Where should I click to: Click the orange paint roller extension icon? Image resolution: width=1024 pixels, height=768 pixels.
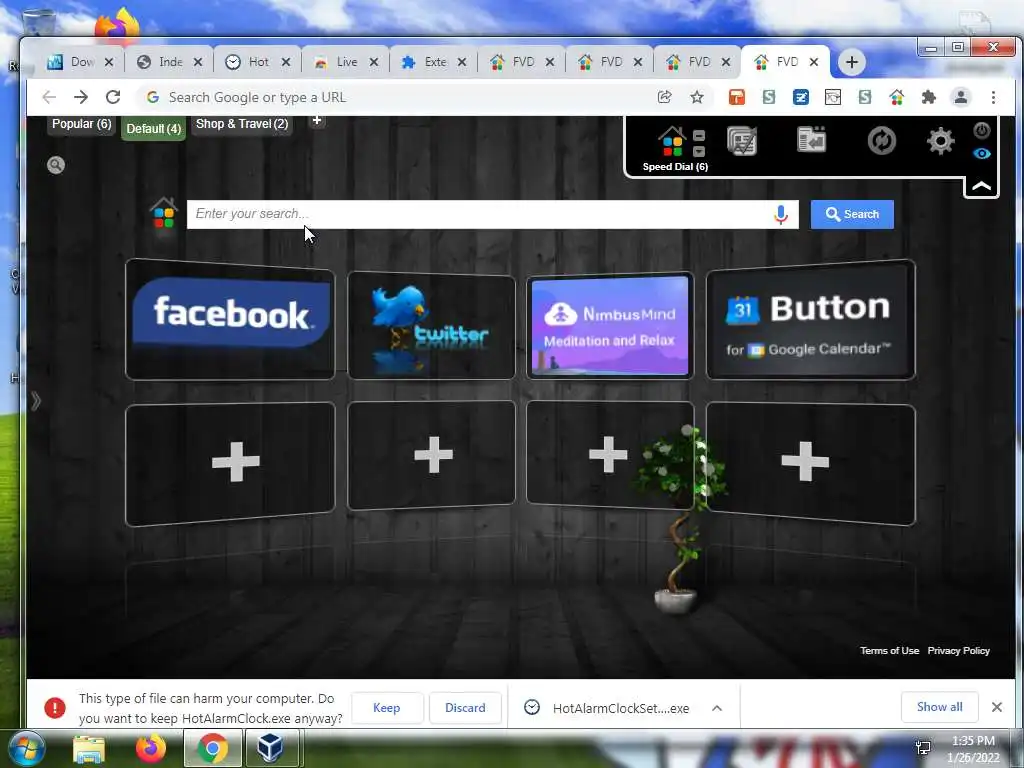pyautogui.click(x=737, y=97)
